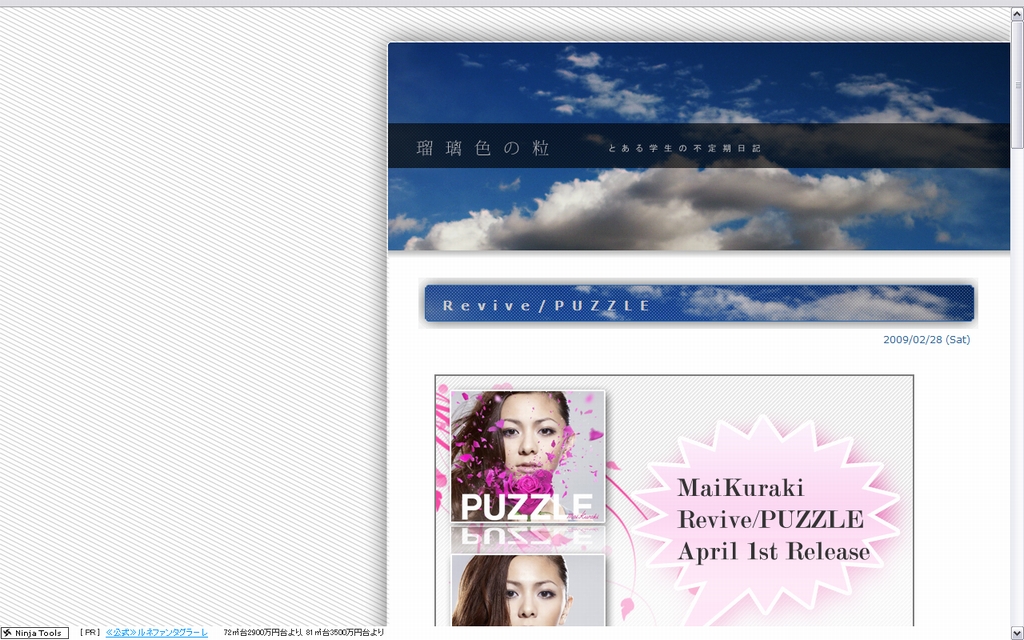Image resolution: width=1024 pixels, height=640 pixels.
Task: View the PUZZLE album cover image
Action: tap(528, 456)
